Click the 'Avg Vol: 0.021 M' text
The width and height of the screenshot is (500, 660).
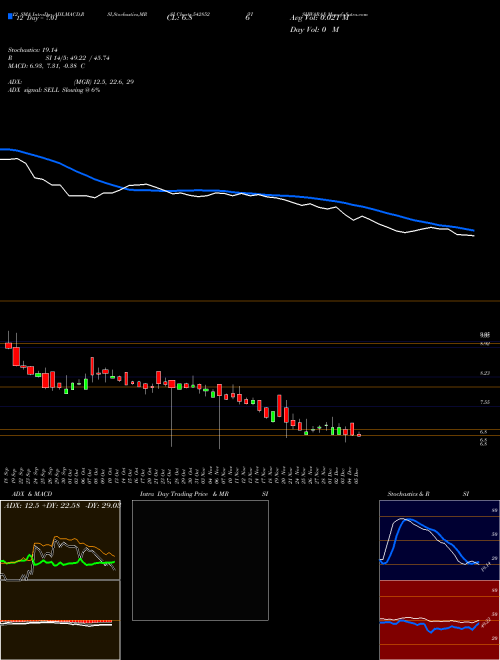pos(319,18)
